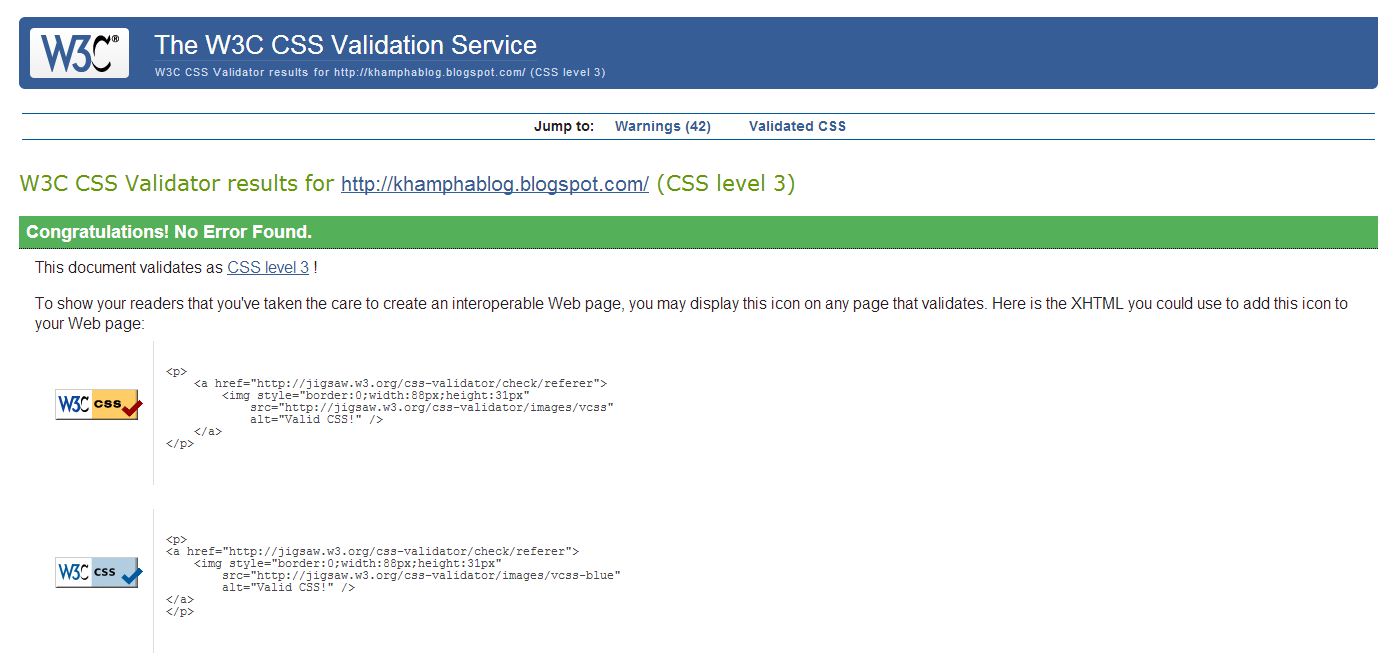Click second snippet's href check/referer line
Viewport: 1397px width, 664px height.
click(372, 551)
